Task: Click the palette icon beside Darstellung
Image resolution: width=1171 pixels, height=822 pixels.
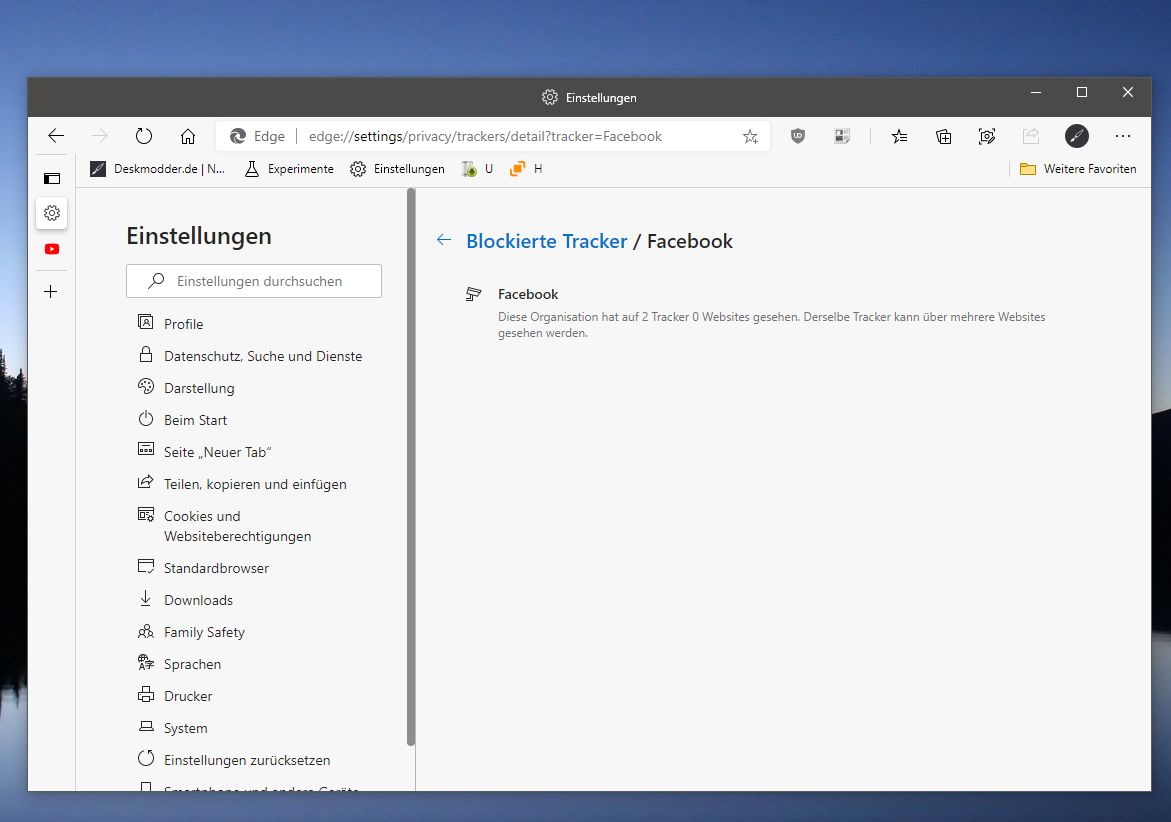Action: (146, 386)
